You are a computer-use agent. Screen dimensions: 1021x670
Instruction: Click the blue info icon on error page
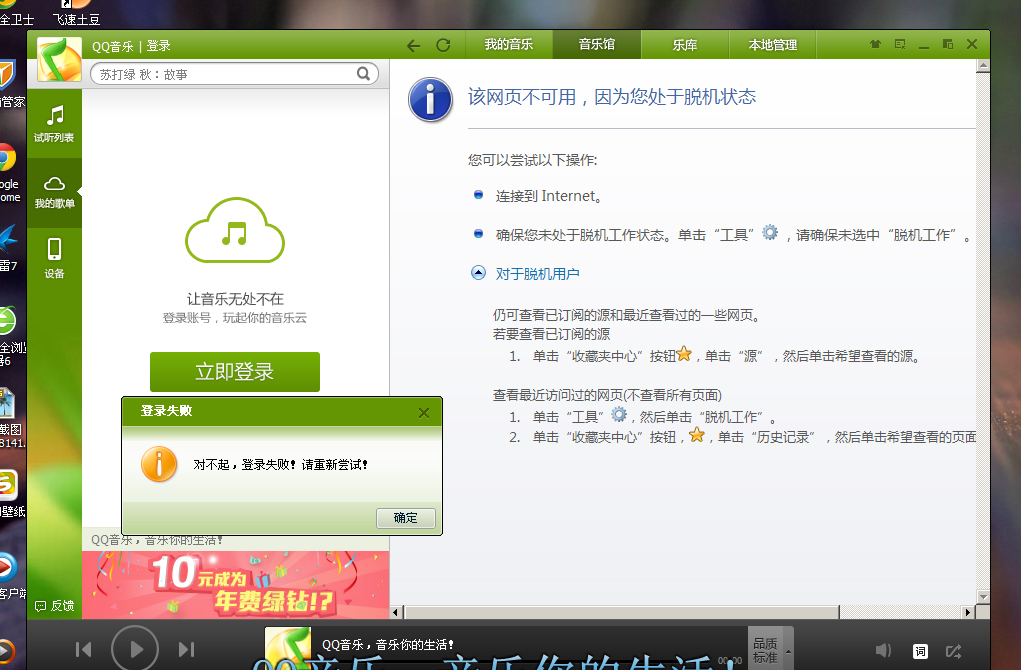tap(430, 100)
